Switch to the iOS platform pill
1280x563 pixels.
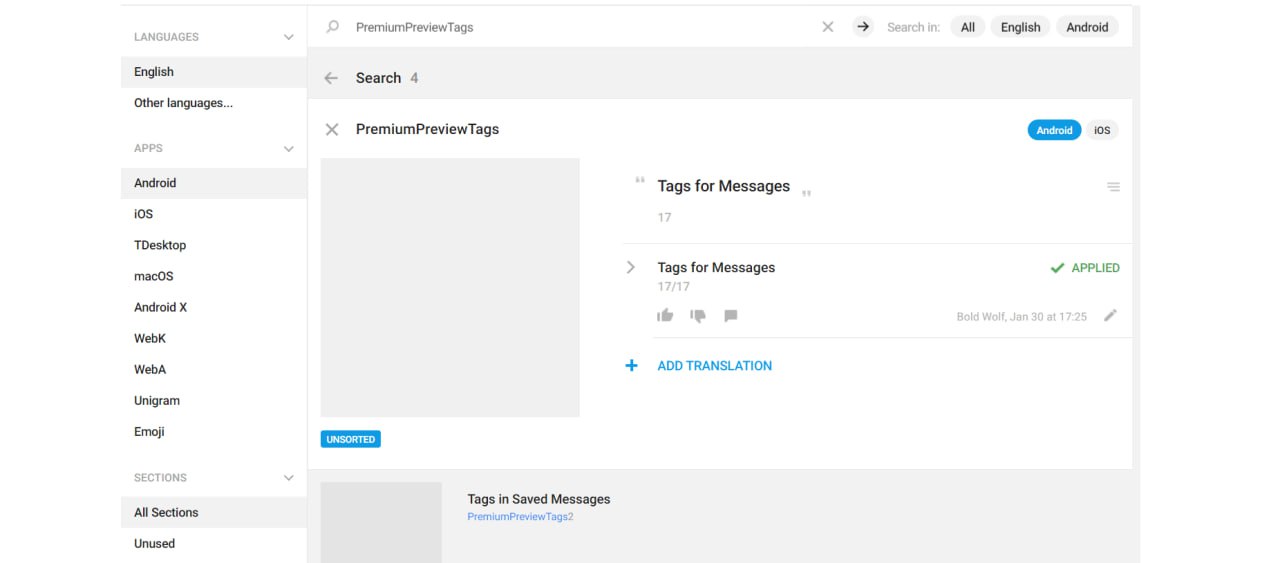[x=1102, y=130]
